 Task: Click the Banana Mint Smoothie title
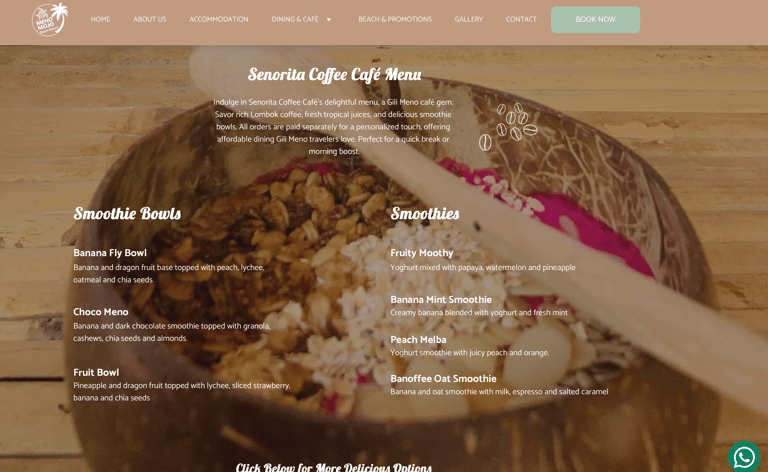coord(441,299)
